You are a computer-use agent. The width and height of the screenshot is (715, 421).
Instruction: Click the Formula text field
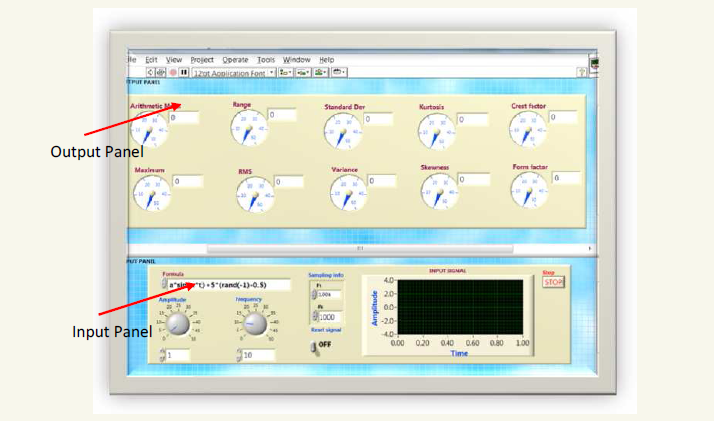tap(229, 285)
